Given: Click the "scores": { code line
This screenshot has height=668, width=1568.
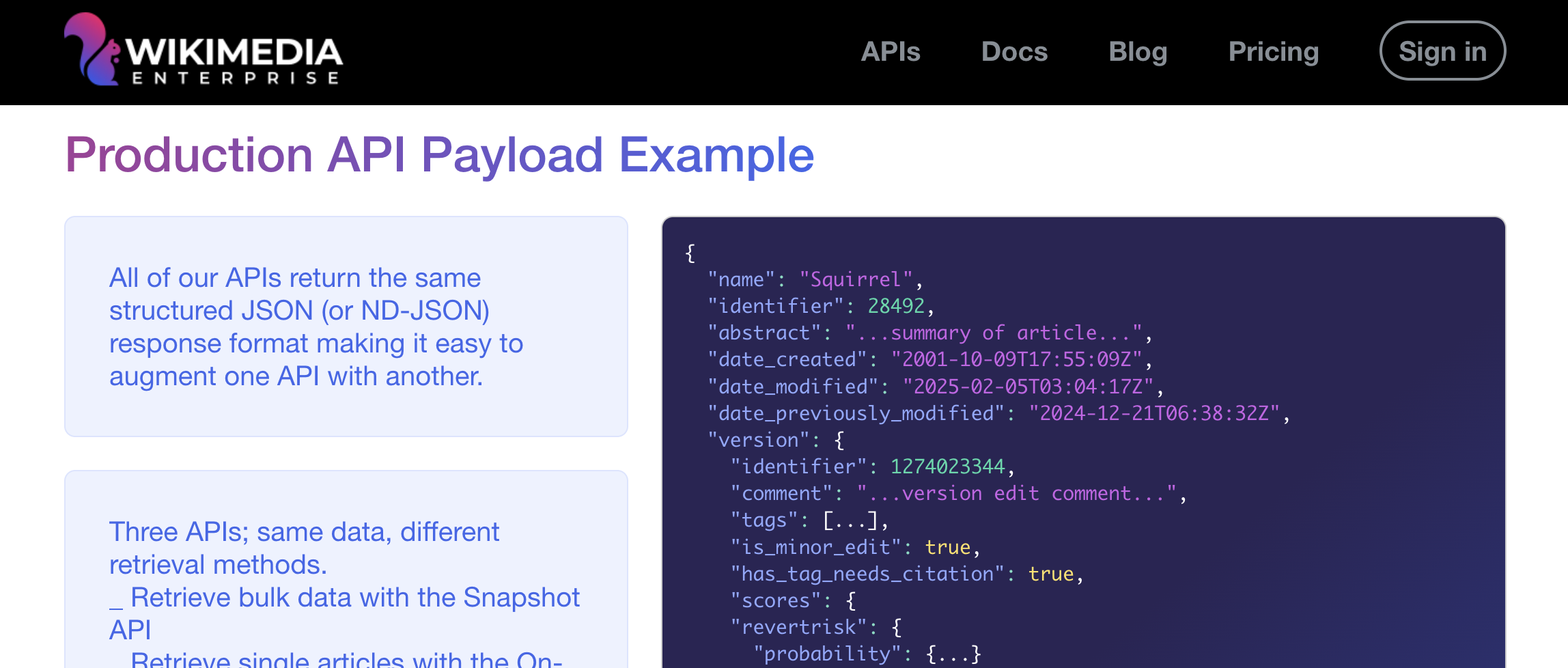Looking at the screenshot, I should pos(793,600).
